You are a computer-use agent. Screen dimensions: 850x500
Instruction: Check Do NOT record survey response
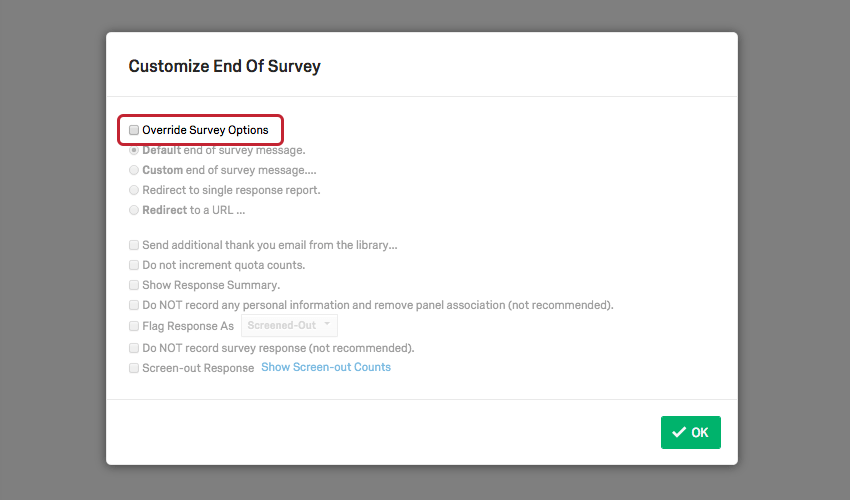coord(134,348)
